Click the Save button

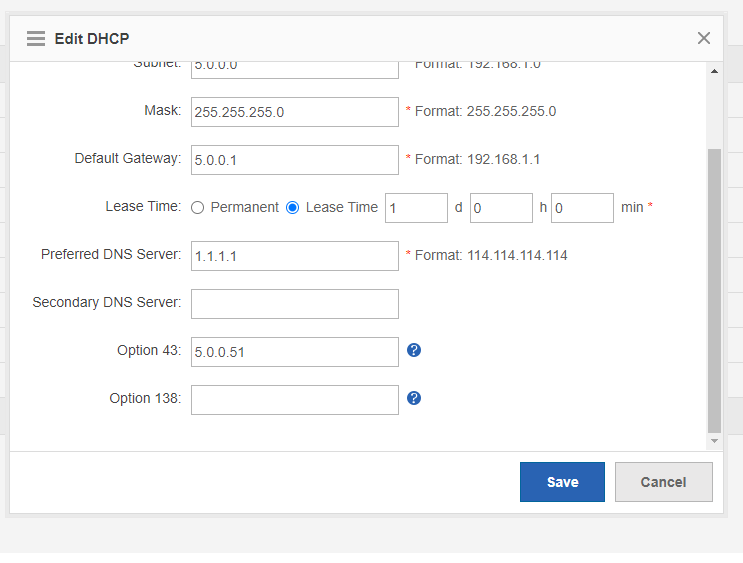562,482
